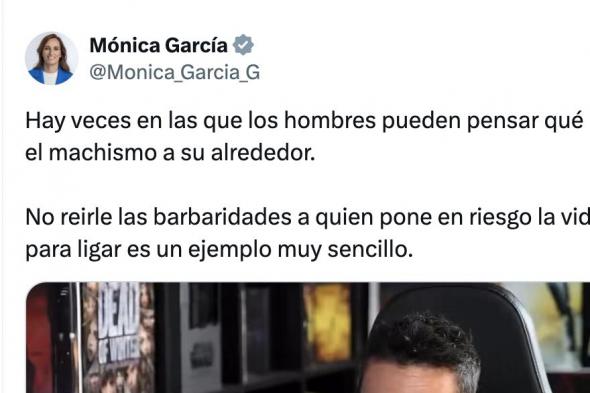Open the @Monica_Garcia_G handle link
590x393 pixels.
coord(175,72)
